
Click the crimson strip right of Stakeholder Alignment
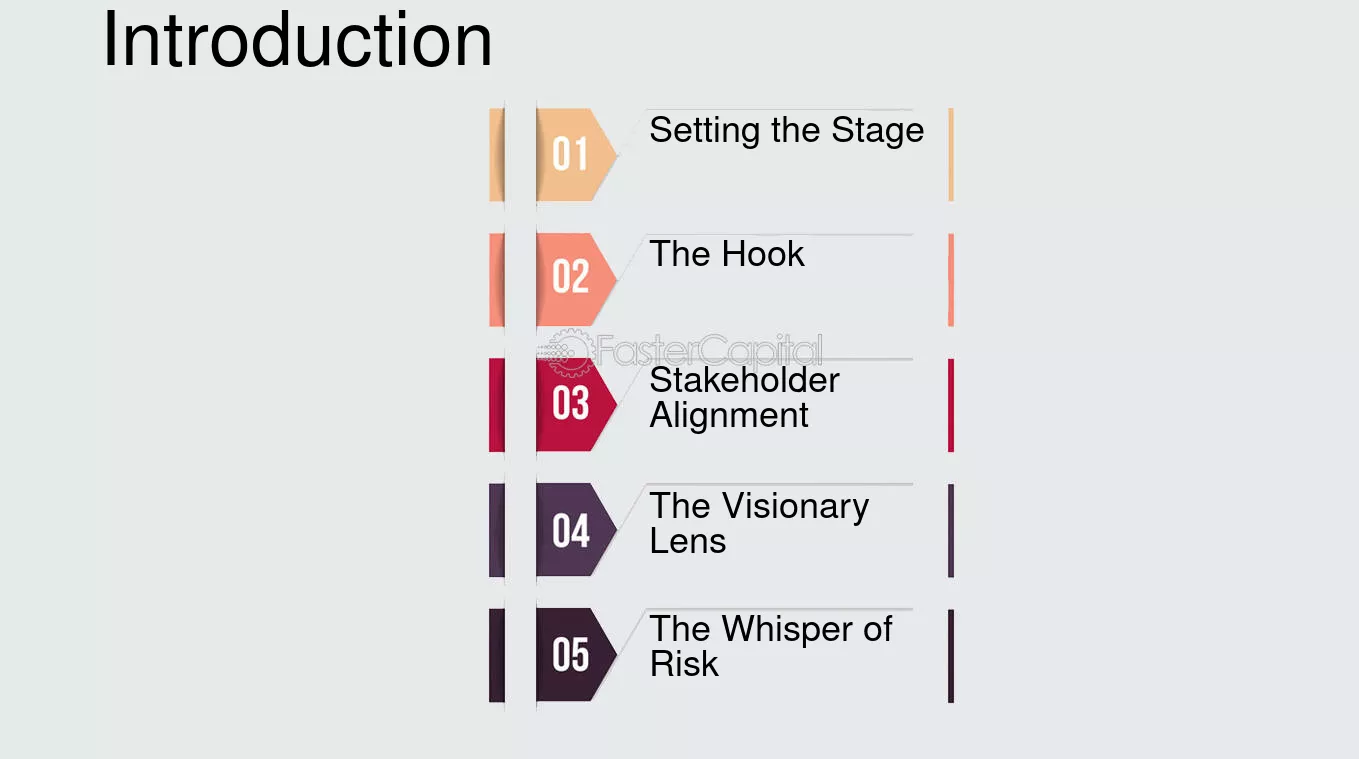point(951,405)
